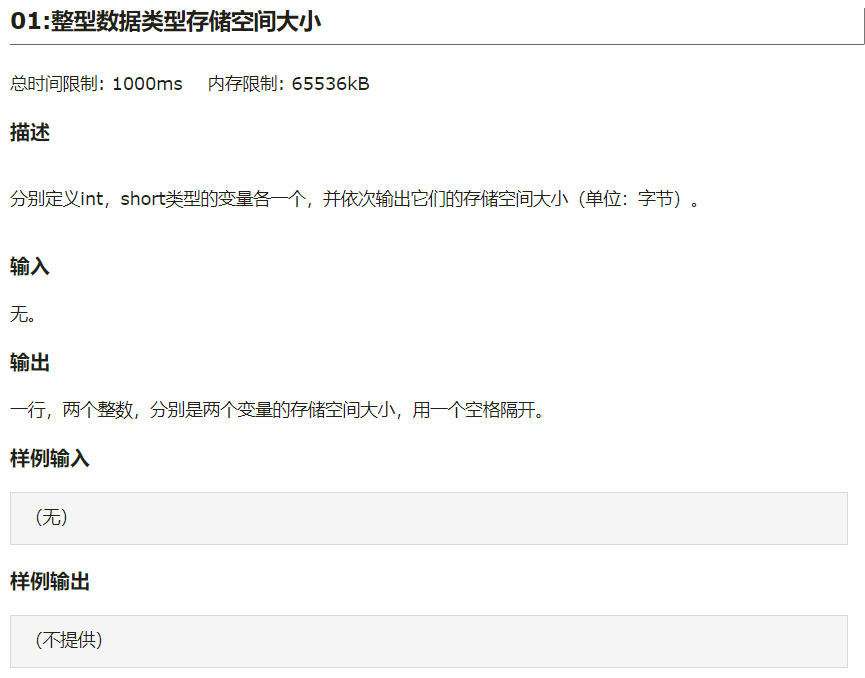Click the sample output box containing (不提供)
The width and height of the screenshot is (865, 678).
pos(429,642)
